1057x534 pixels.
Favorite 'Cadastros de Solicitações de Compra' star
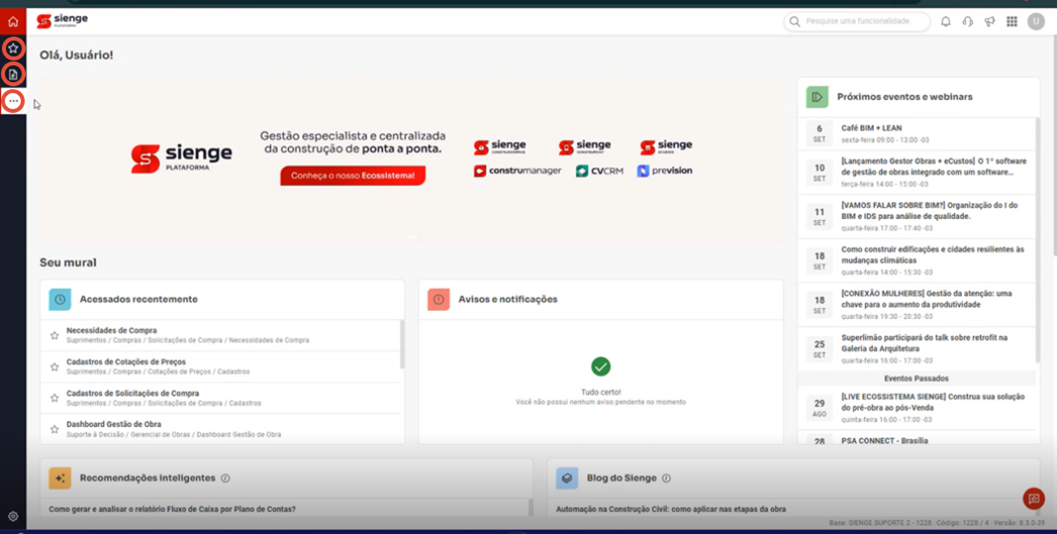55,398
